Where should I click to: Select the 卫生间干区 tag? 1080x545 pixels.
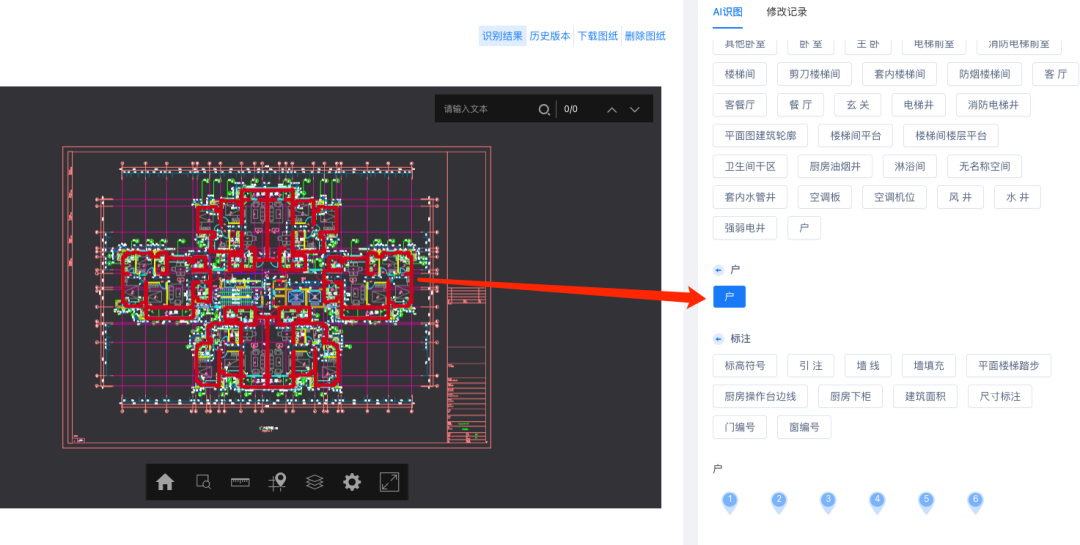[x=750, y=166]
